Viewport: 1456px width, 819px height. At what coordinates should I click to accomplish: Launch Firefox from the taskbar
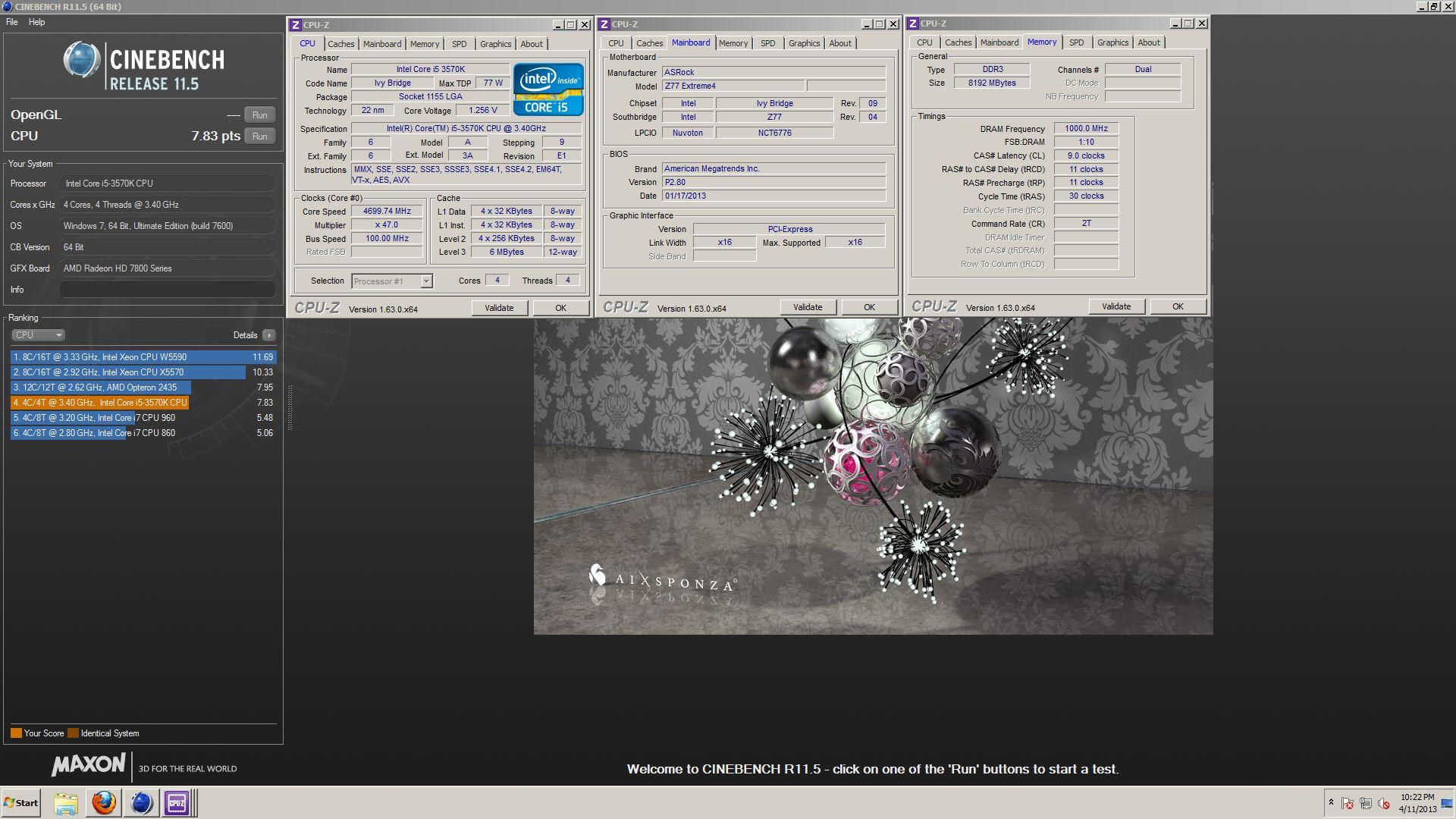(104, 803)
